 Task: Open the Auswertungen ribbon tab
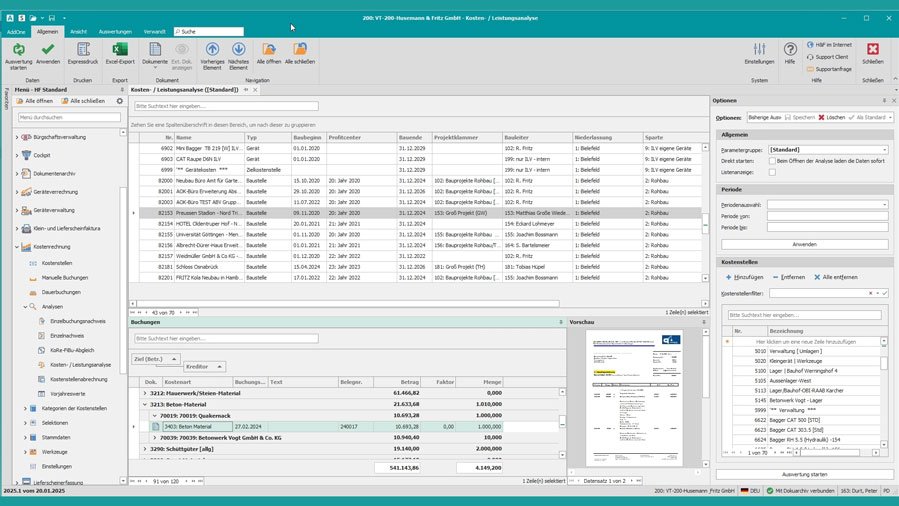pos(115,31)
